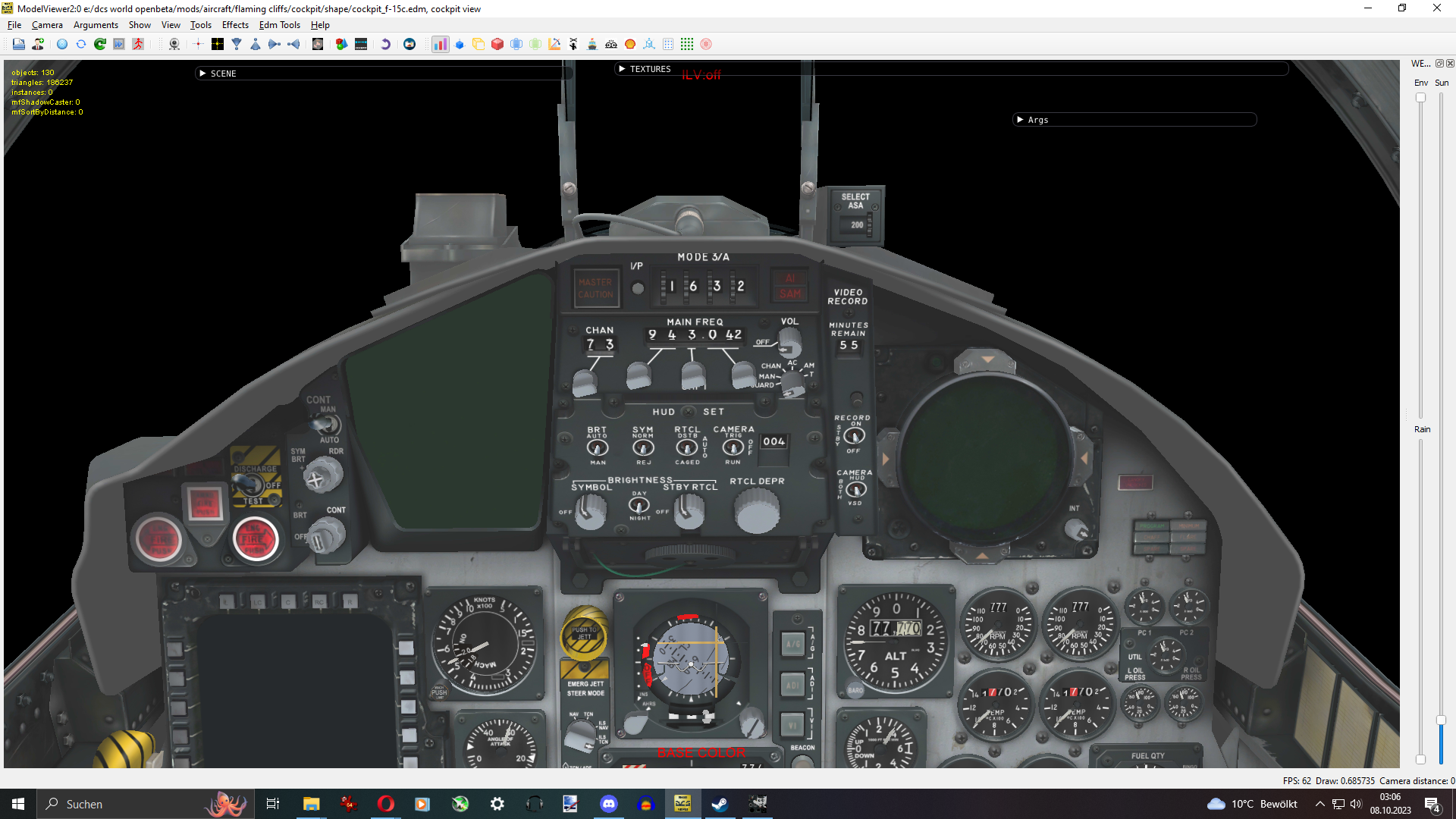Image resolution: width=1456 pixels, height=819 pixels.
Task: Click the colored RGB shapes icon
Action: (342, 44)
